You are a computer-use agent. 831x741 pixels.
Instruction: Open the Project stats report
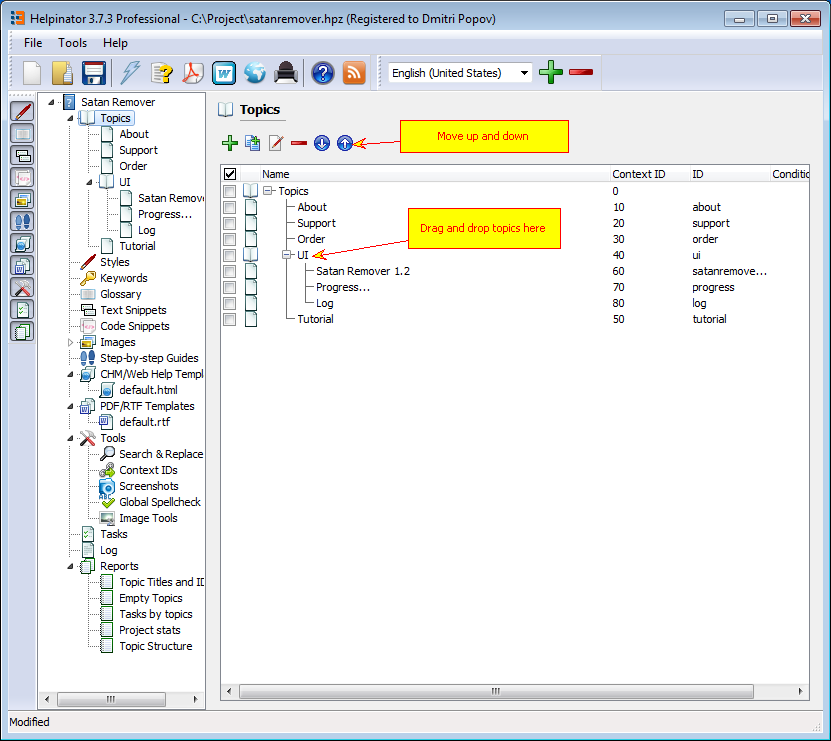[150, 630]
